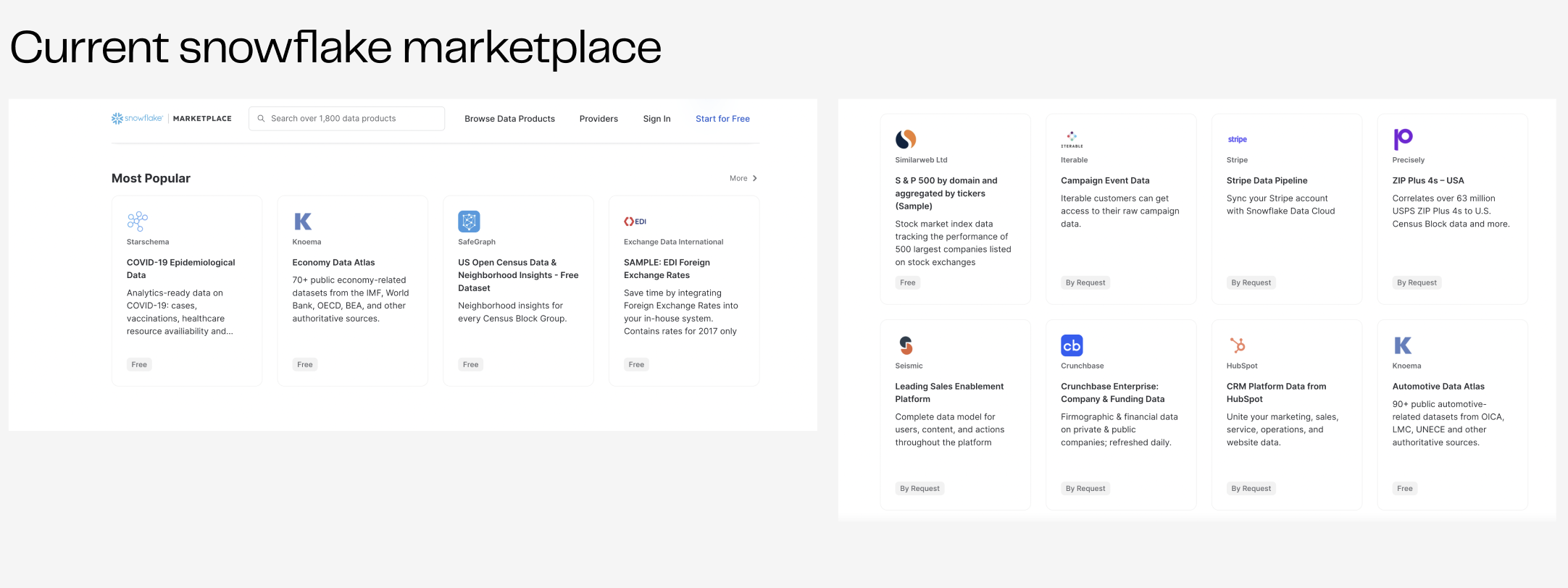Open US Open Census Data listing title
Image resolution: width=1568 pixels, height=588 pixels.
518,275
